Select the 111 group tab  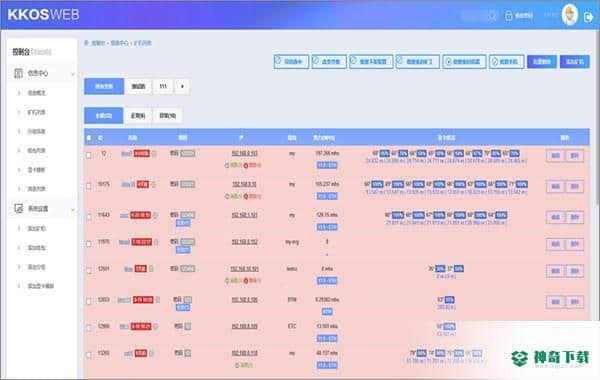pos(163,86)
